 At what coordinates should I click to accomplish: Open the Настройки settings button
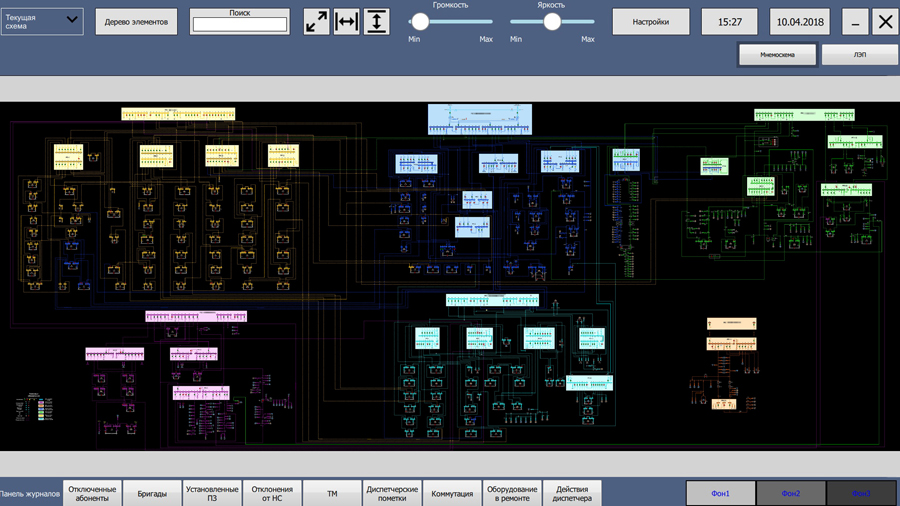click(x=651, y=22)
